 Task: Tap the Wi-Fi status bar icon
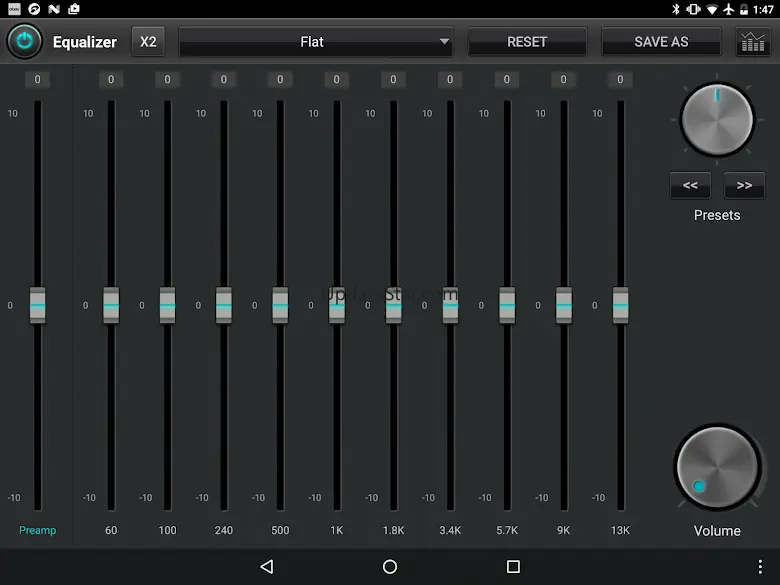pos(712,9)
